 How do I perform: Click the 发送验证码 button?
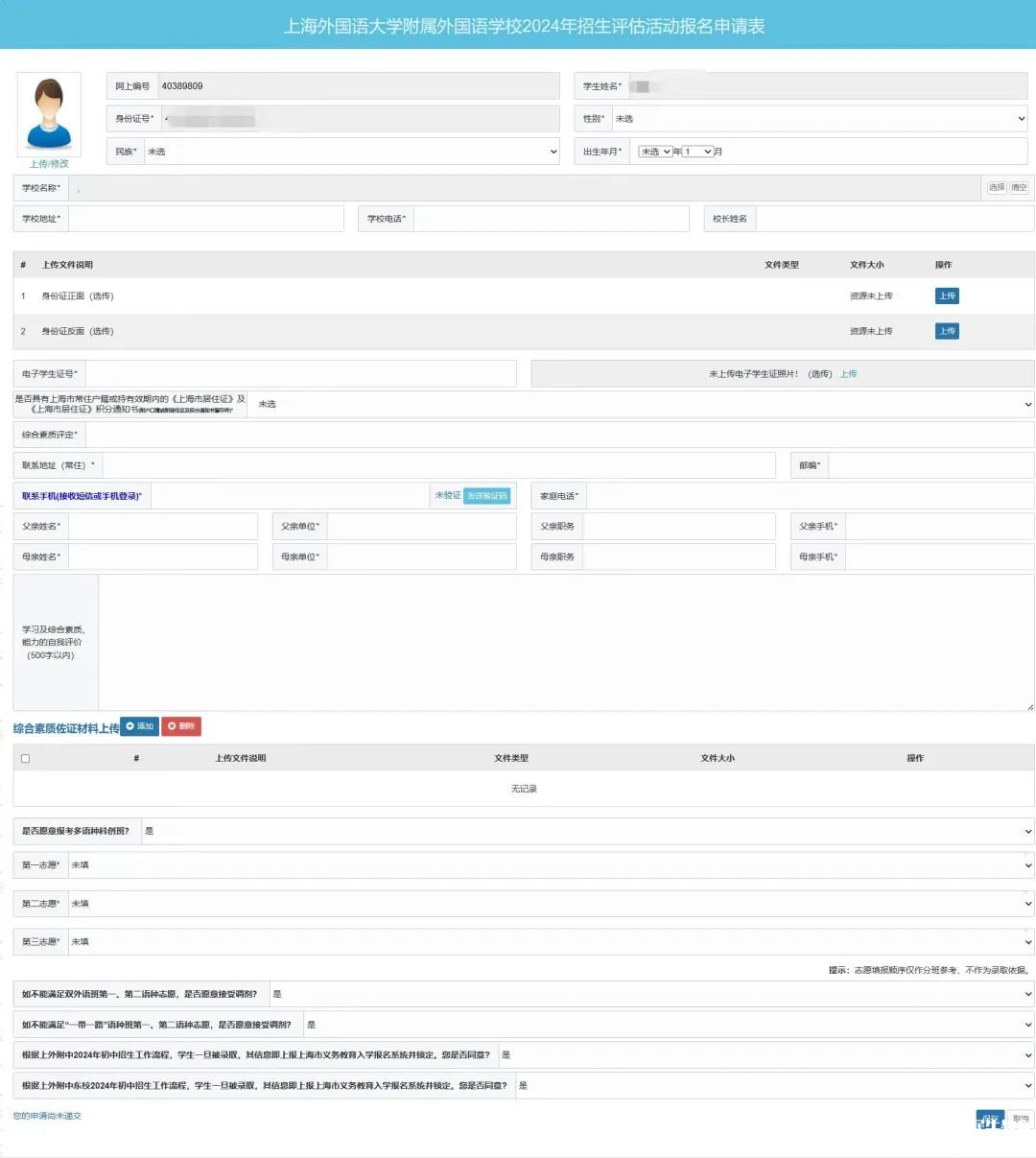(x=487, y=496)
